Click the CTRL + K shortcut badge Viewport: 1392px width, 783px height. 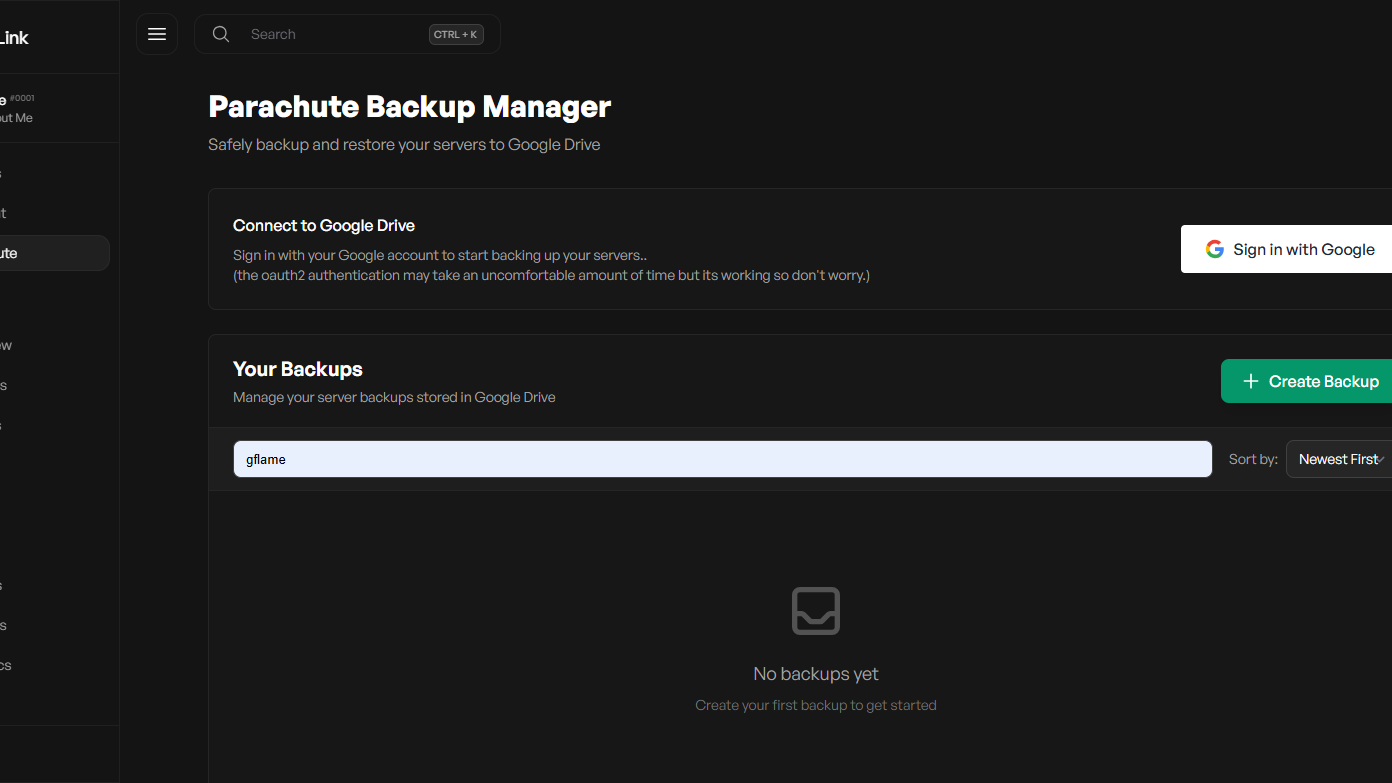456,34
